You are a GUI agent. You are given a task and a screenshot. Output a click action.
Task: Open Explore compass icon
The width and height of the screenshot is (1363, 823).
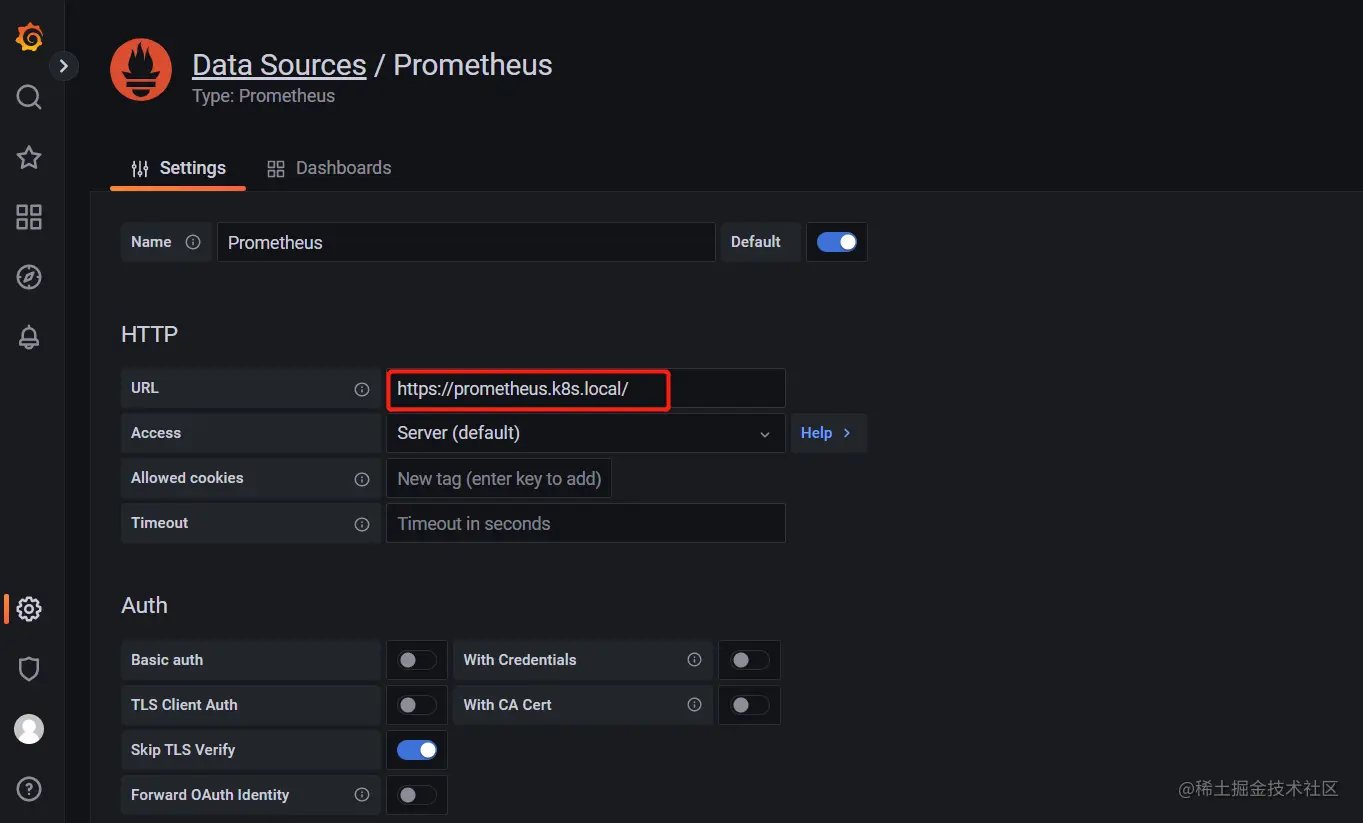click(29, 277)
